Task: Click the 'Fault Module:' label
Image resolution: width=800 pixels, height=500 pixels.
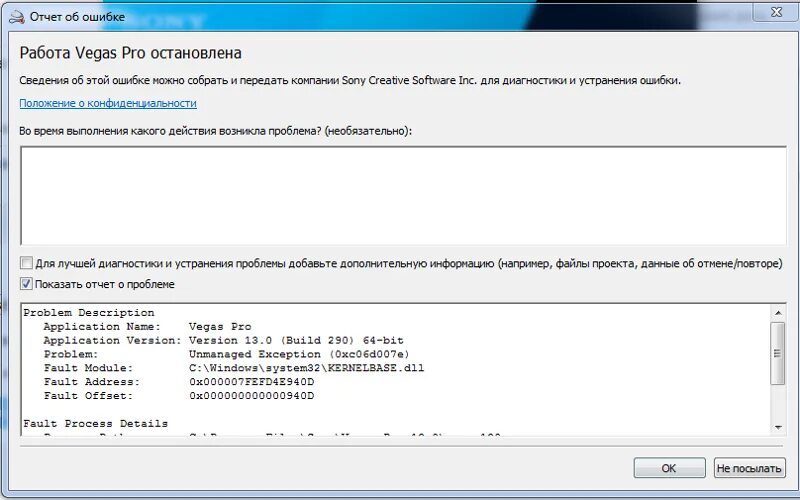Action: point(88,368)
